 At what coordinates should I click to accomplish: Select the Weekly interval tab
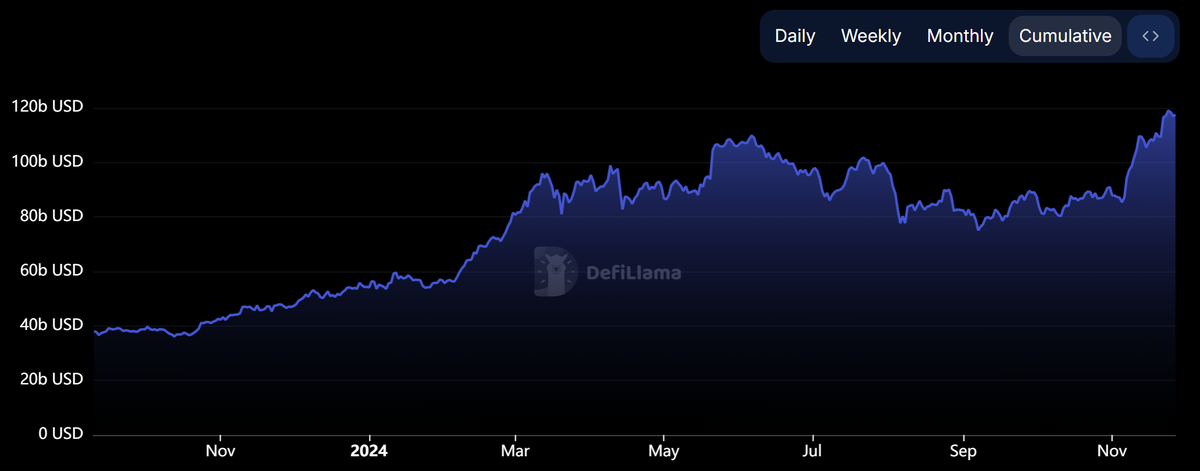pos(871,36)
